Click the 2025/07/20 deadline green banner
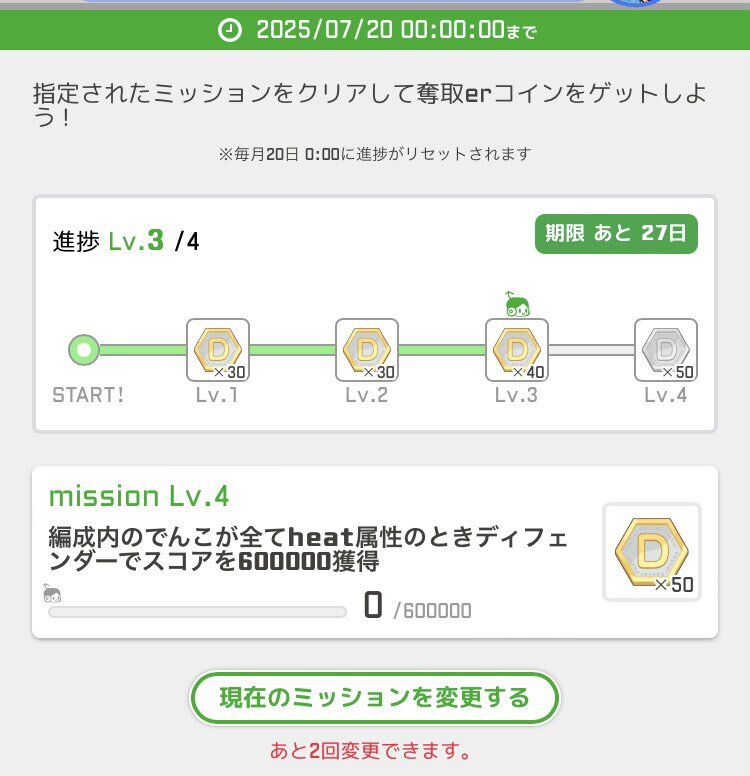The height and width of the screenshot is (776, 750). point(375,30)
